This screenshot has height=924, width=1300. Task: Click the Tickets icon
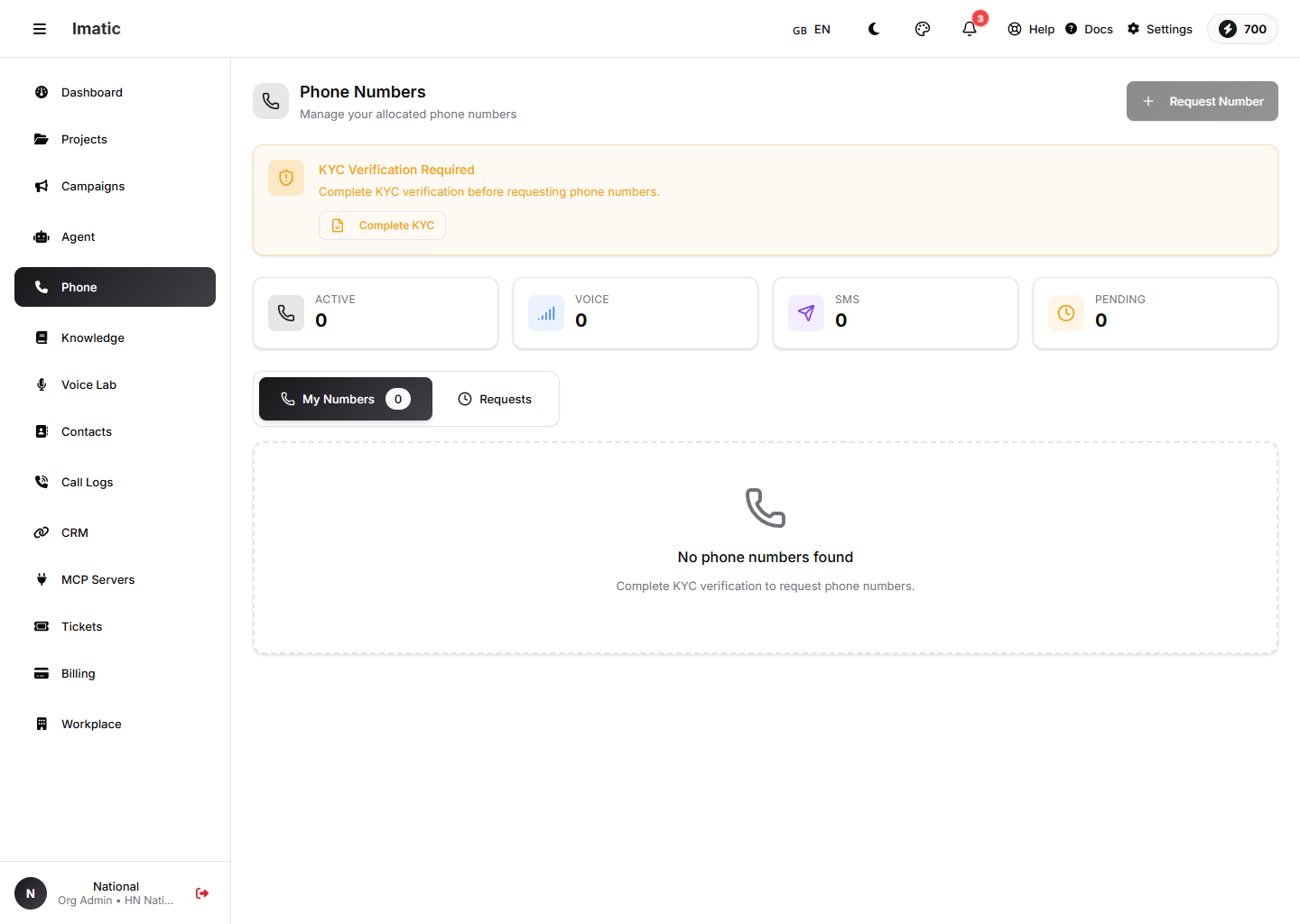pos(42,626)
